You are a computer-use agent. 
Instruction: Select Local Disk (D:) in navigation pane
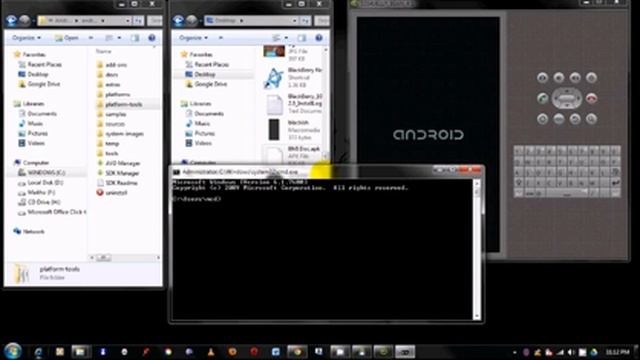pyautogui.click(x=40, y=182)
